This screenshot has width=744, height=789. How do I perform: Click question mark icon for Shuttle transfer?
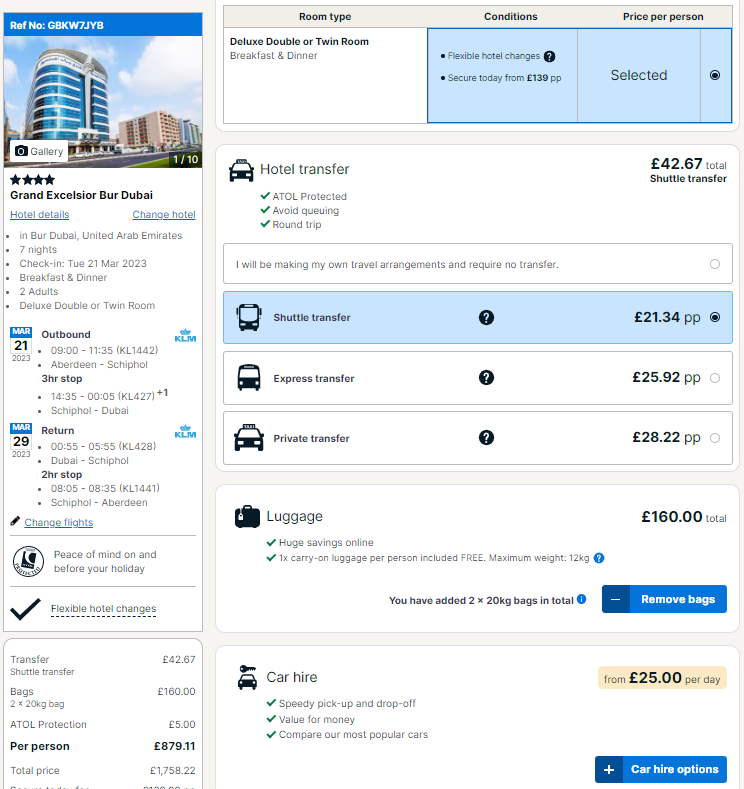pos(486,318)
